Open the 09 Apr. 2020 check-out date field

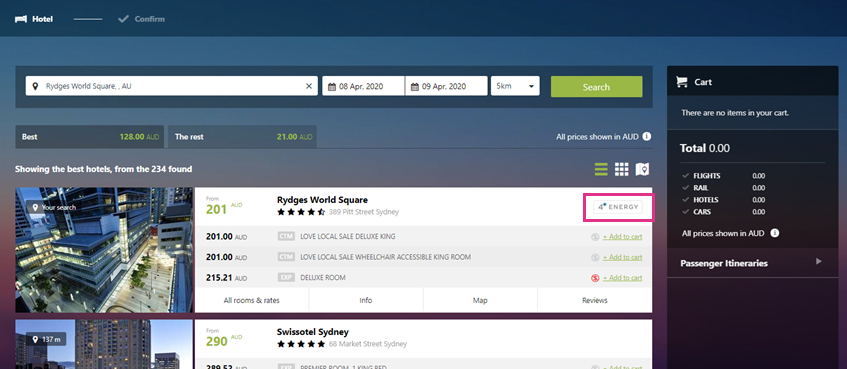(x=446, y=86)
